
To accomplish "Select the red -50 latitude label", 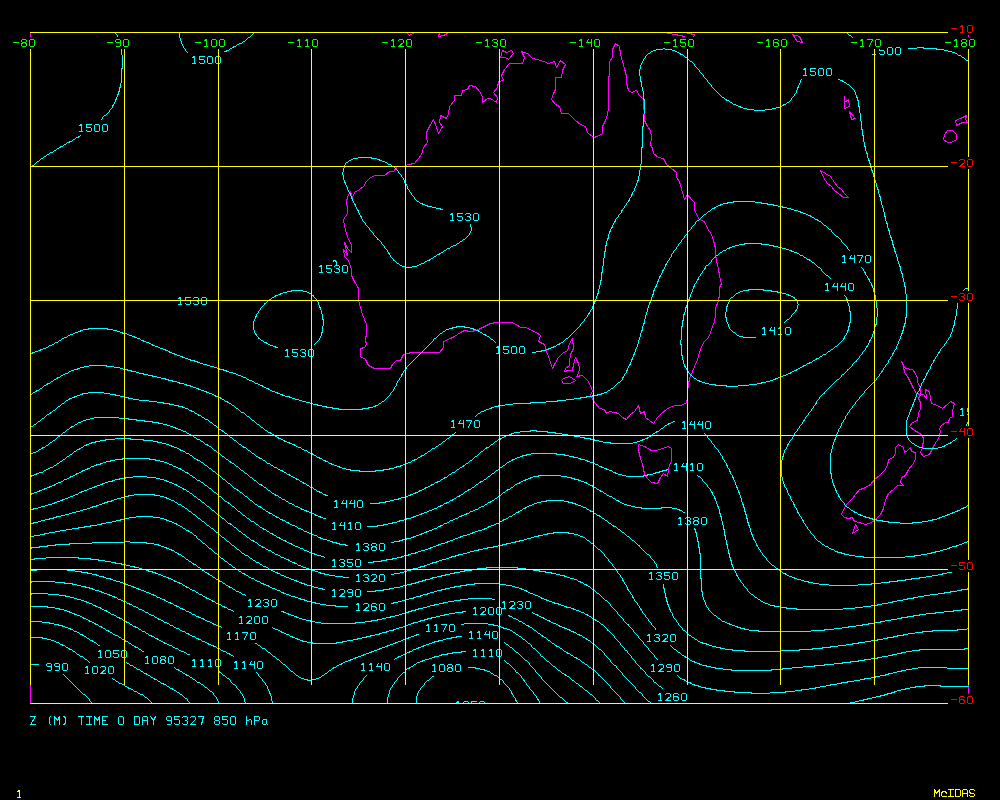I will point(961,566).
